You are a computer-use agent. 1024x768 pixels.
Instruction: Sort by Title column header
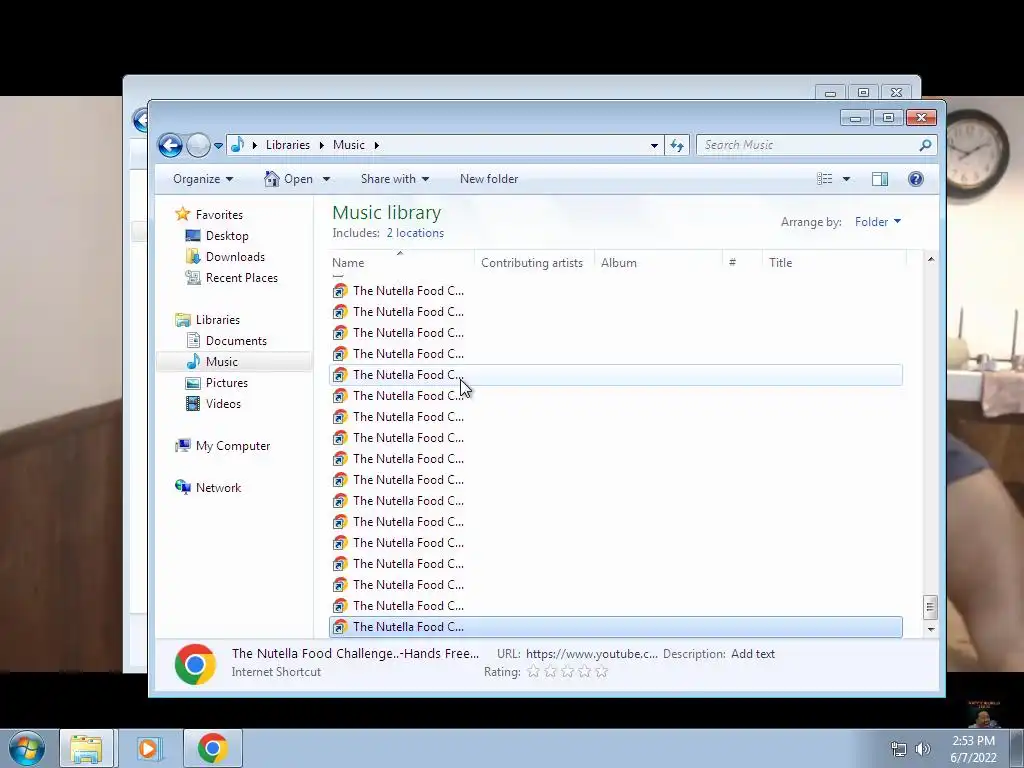point(835,263)
